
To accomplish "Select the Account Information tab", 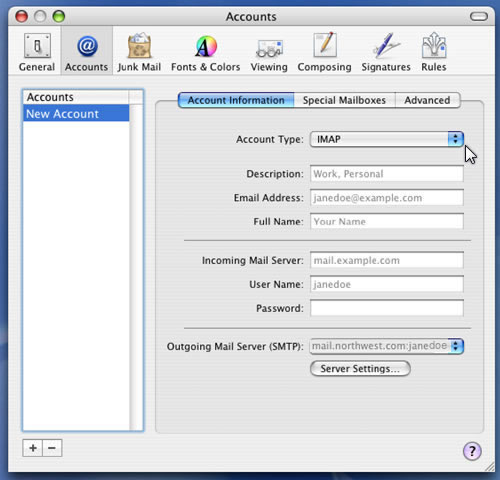I will 236,100.
